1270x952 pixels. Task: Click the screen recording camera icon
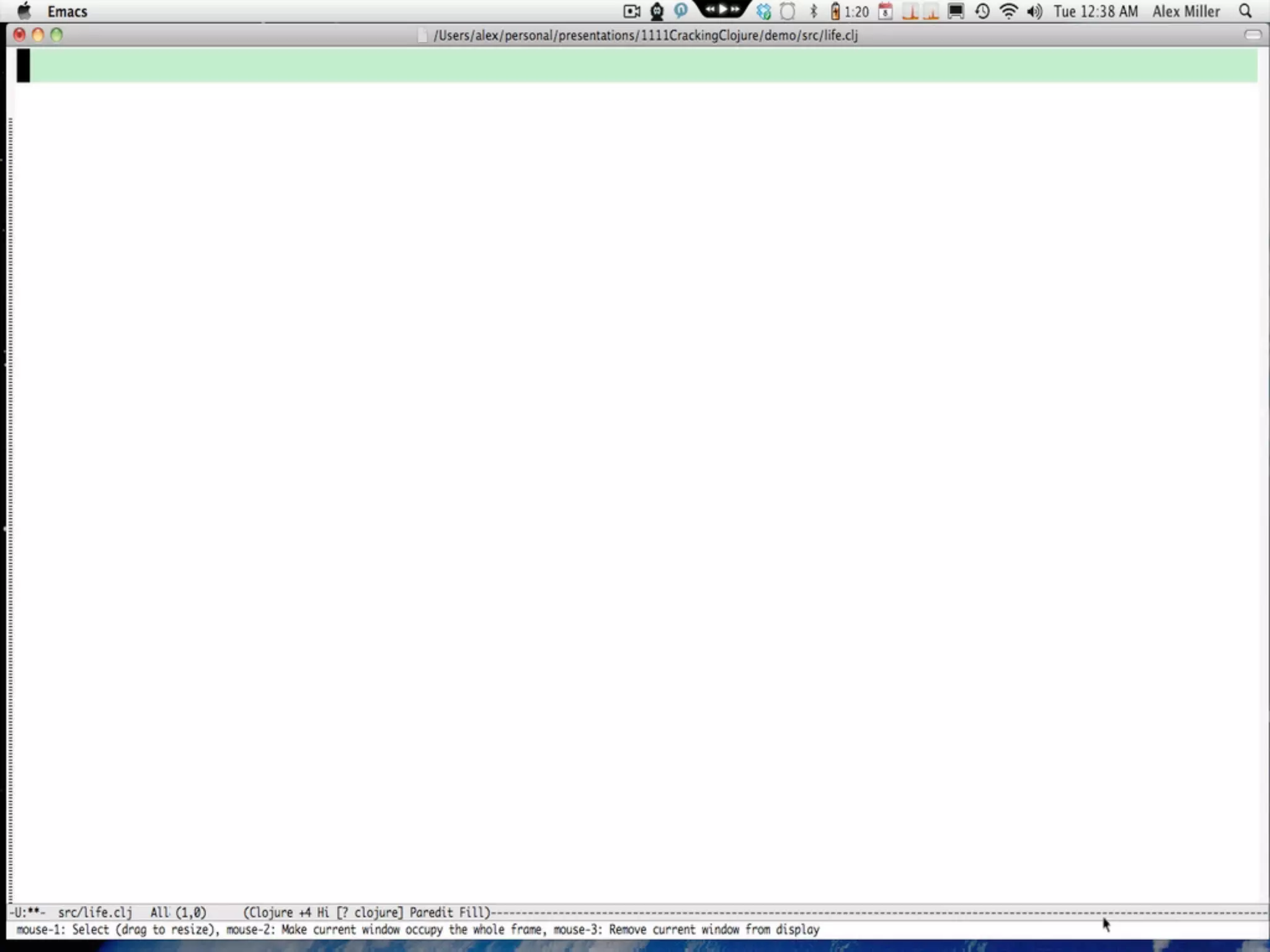click(631, 11)
